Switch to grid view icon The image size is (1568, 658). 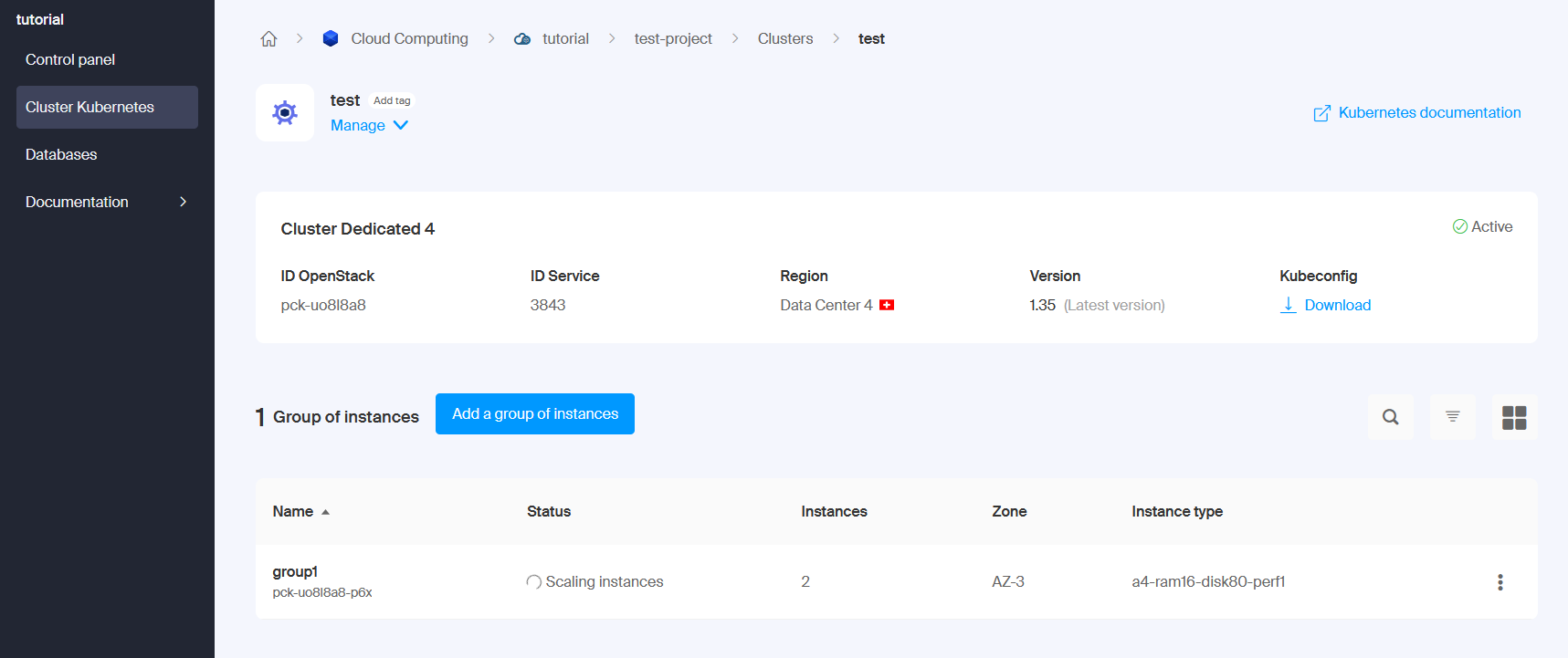(1515, 417)
